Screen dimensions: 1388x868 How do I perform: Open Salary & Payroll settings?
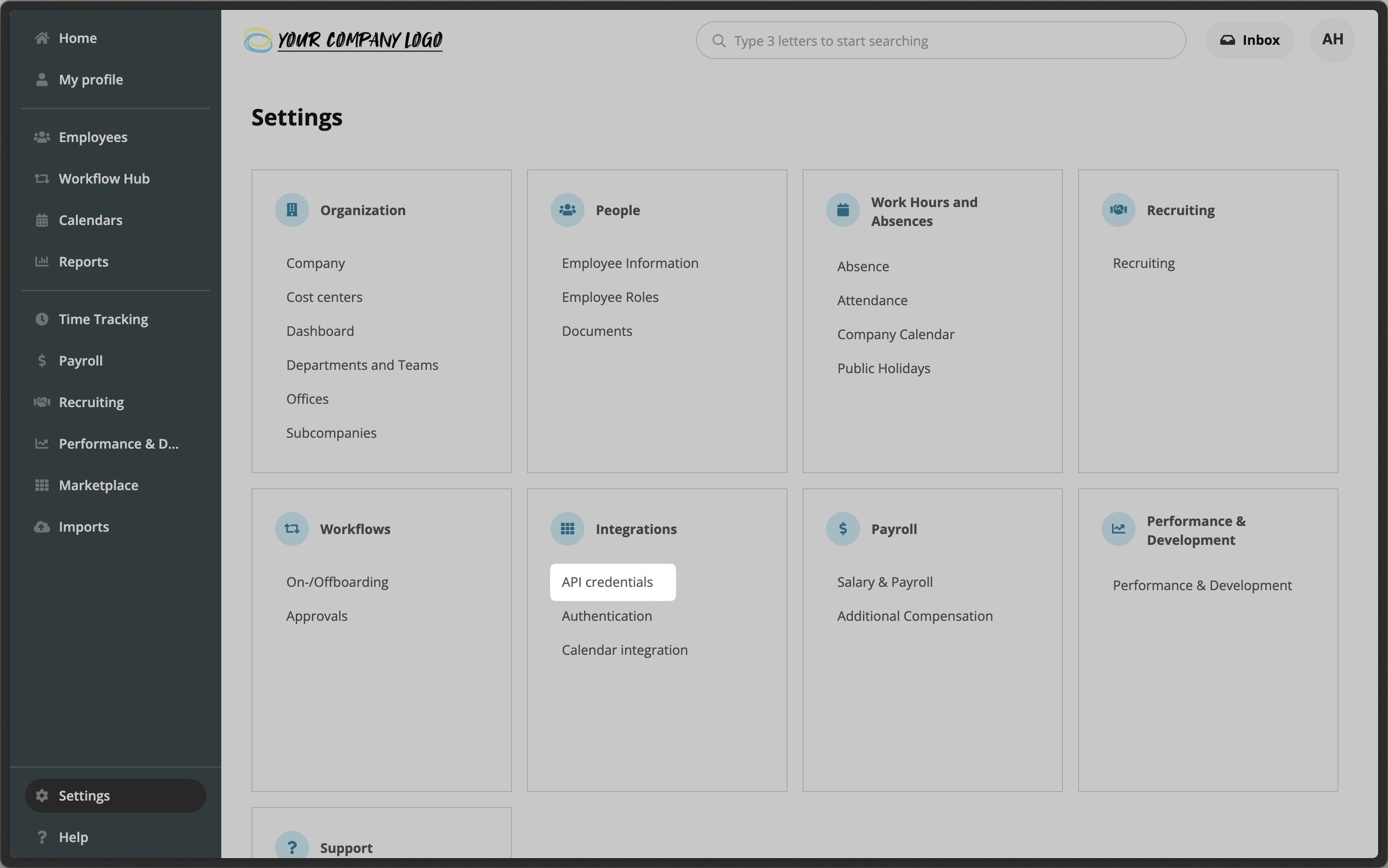(885, 582)
